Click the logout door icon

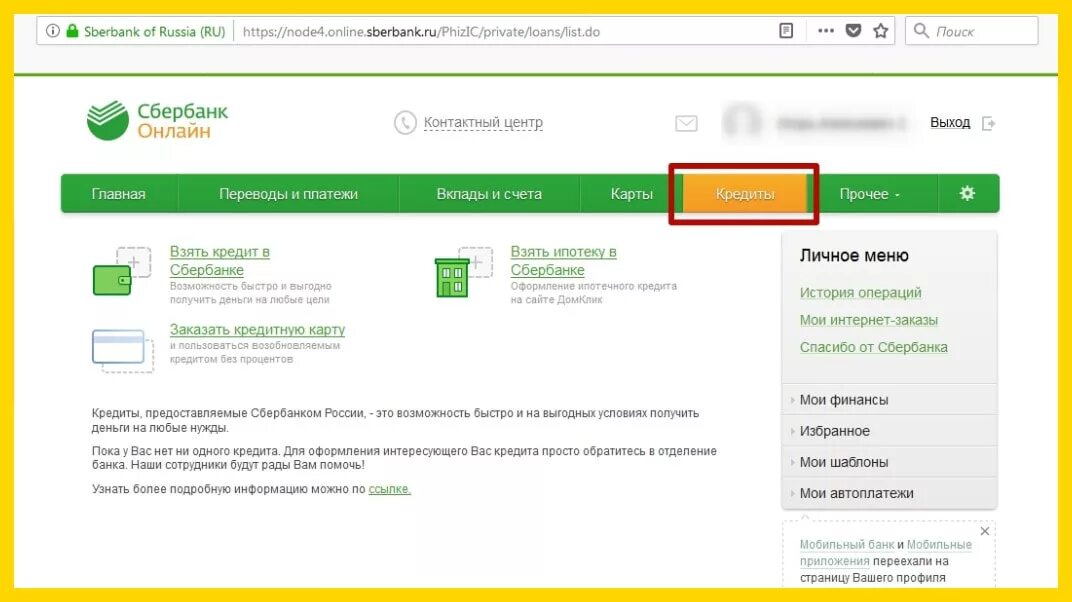click(989, 123)
